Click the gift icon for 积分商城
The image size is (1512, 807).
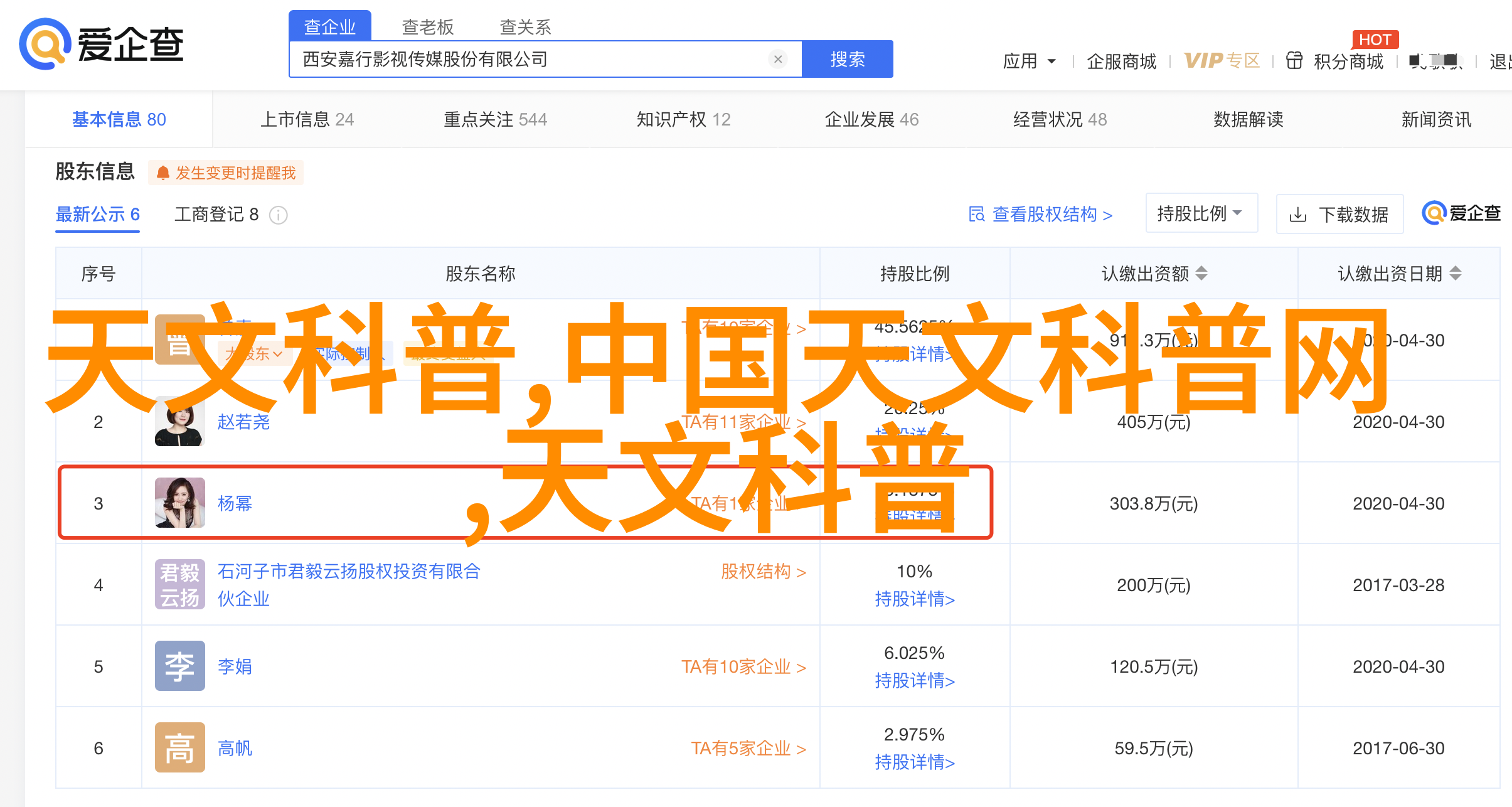(1294, 61)
